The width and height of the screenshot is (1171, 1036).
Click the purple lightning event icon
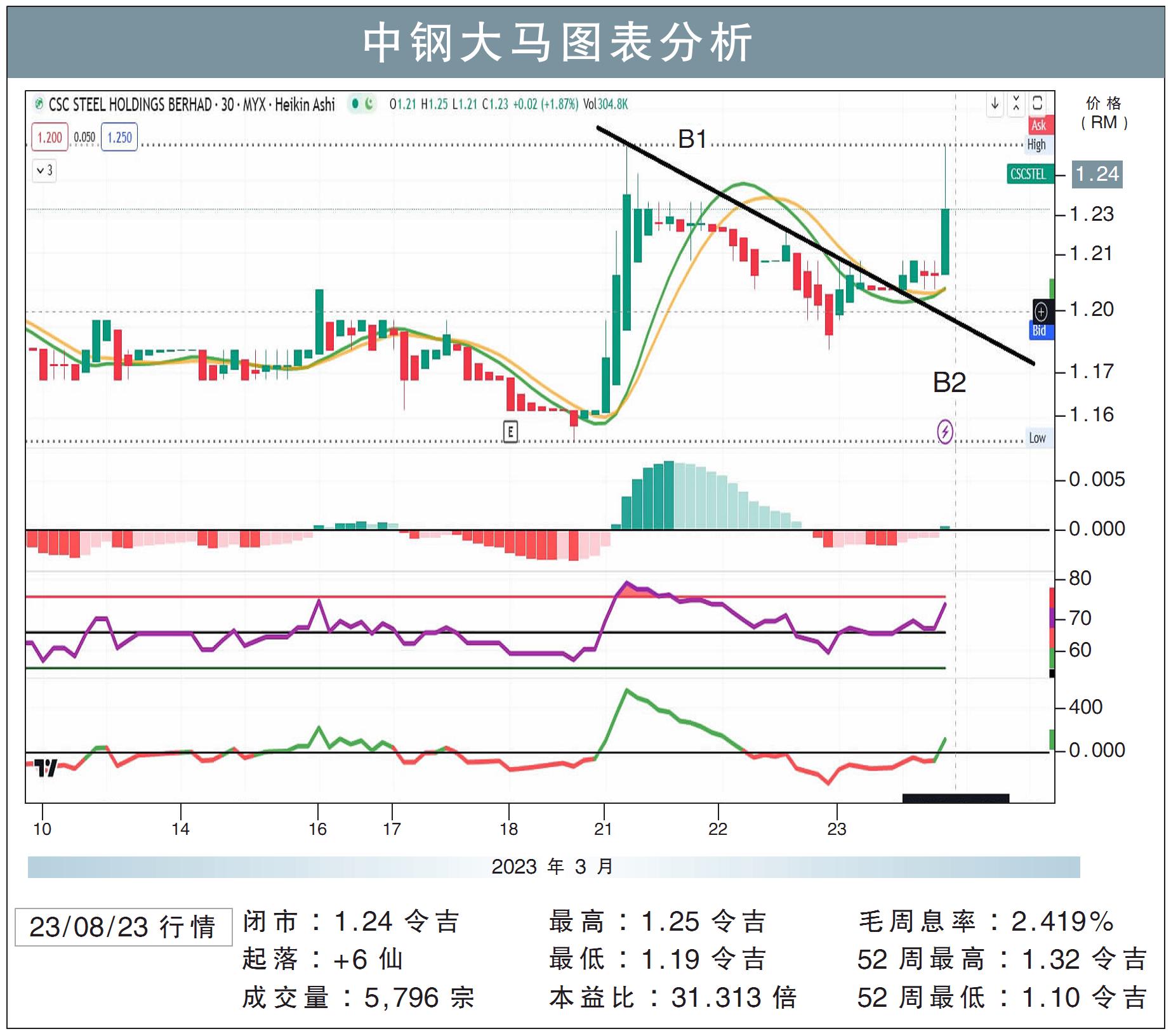(x=945, y=432)
